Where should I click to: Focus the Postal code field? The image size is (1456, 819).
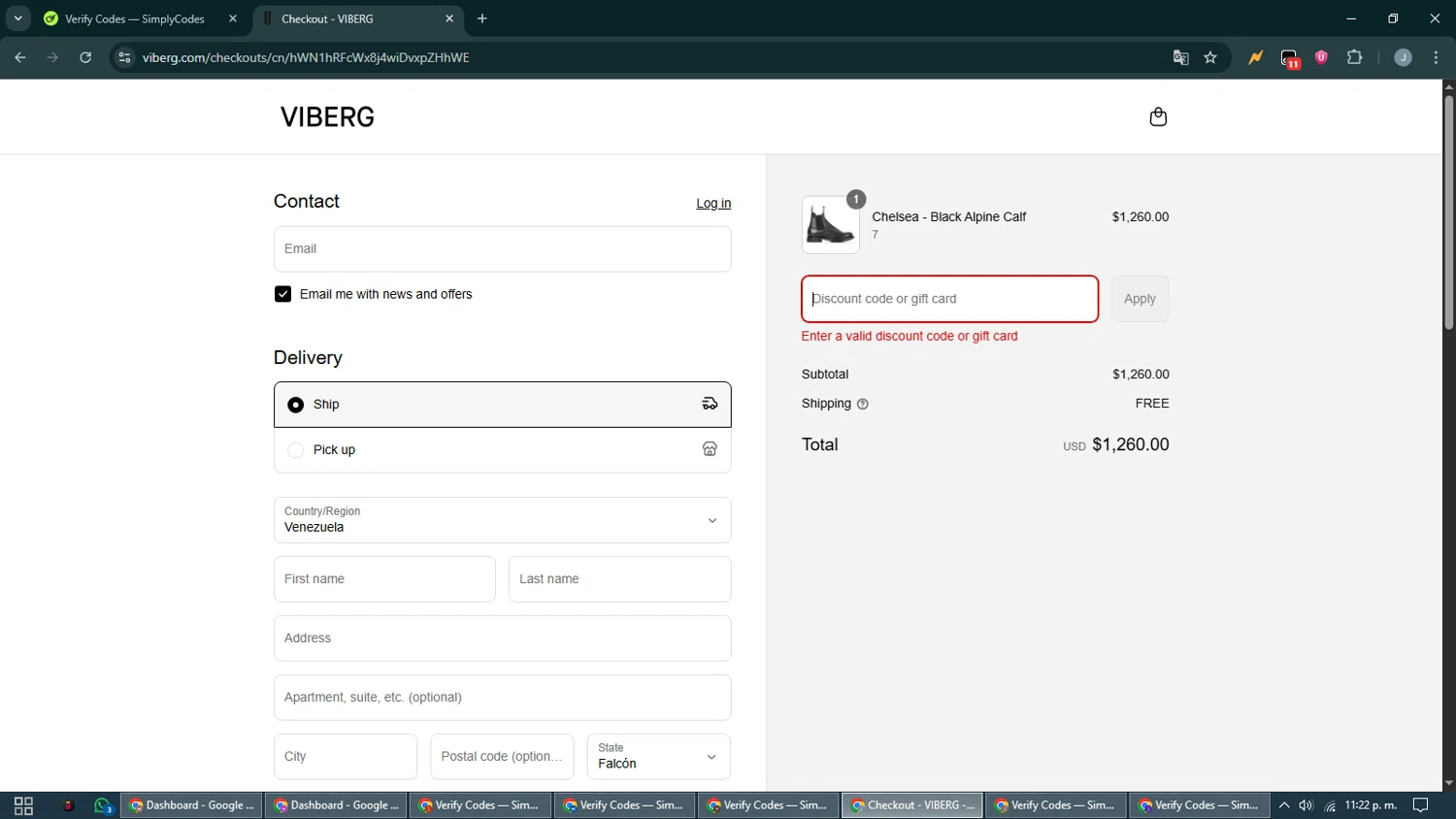tap(502, 756)
